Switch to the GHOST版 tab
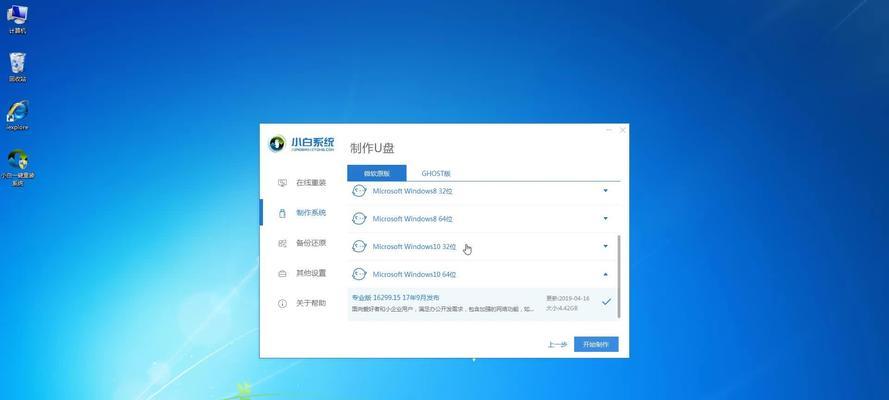This screenshot has height=400, width=889. coord(436,173)
